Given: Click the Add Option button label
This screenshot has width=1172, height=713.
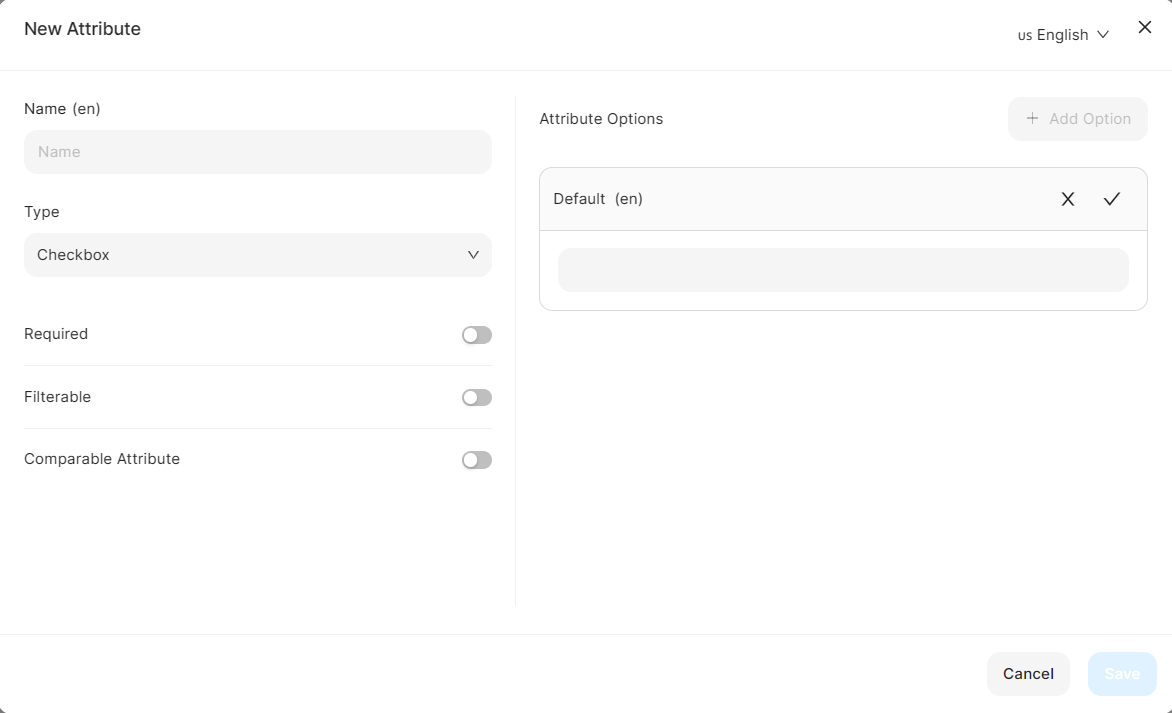Looking at the screenshot, I should pyautogui.click(x=1090, y=119).
